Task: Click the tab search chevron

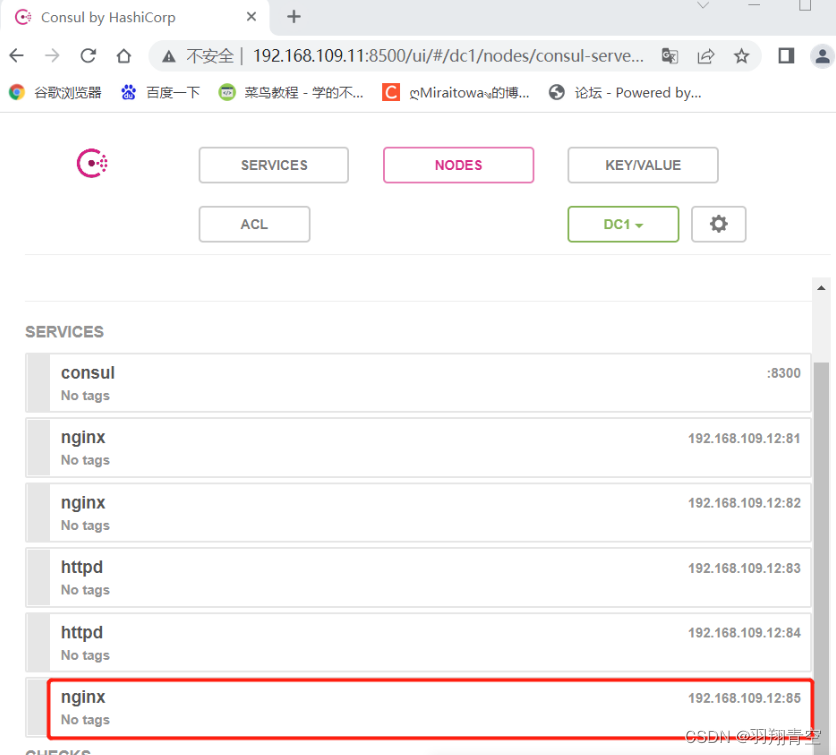Action: 703,6
